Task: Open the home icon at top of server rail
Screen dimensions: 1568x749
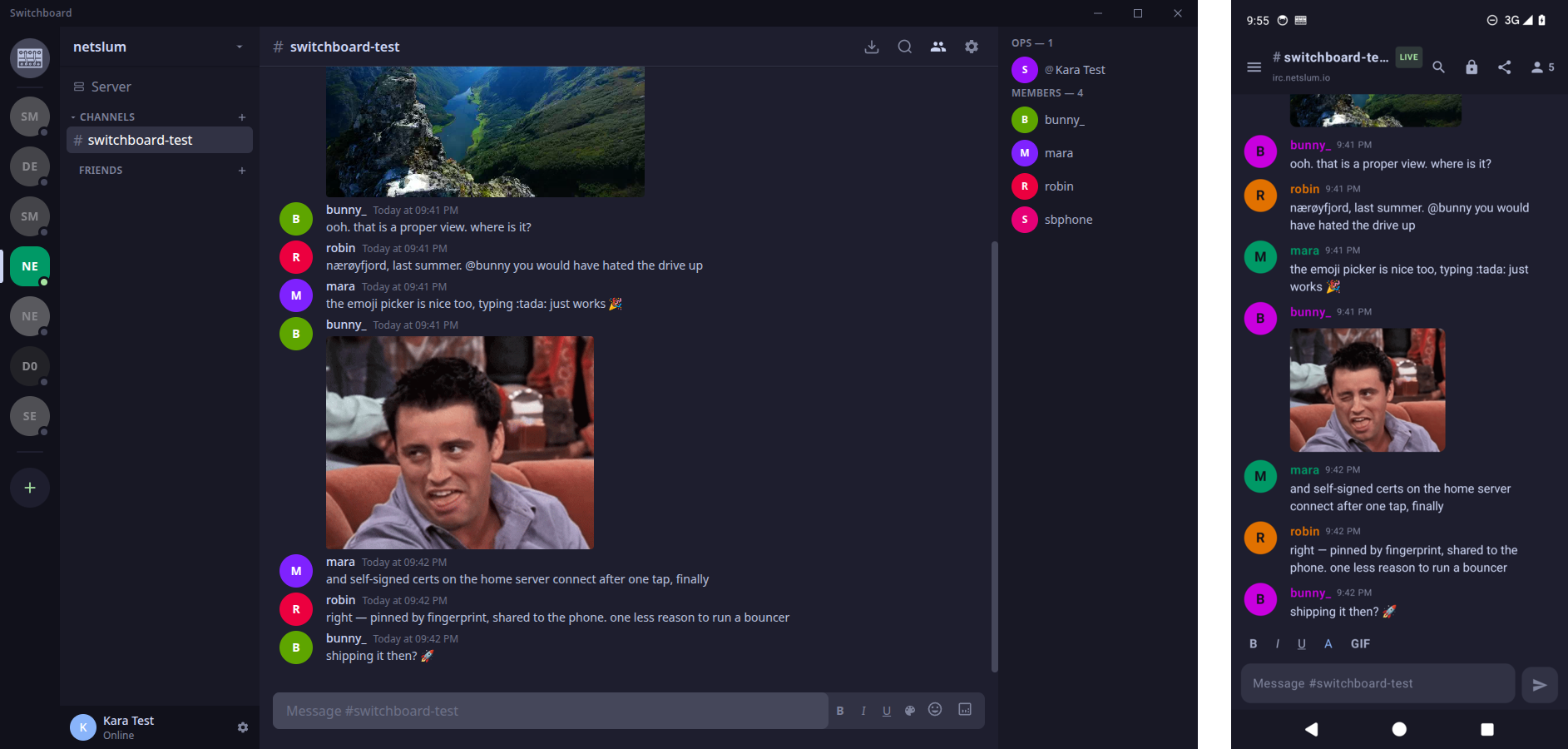Action: [x=30, y=58]
